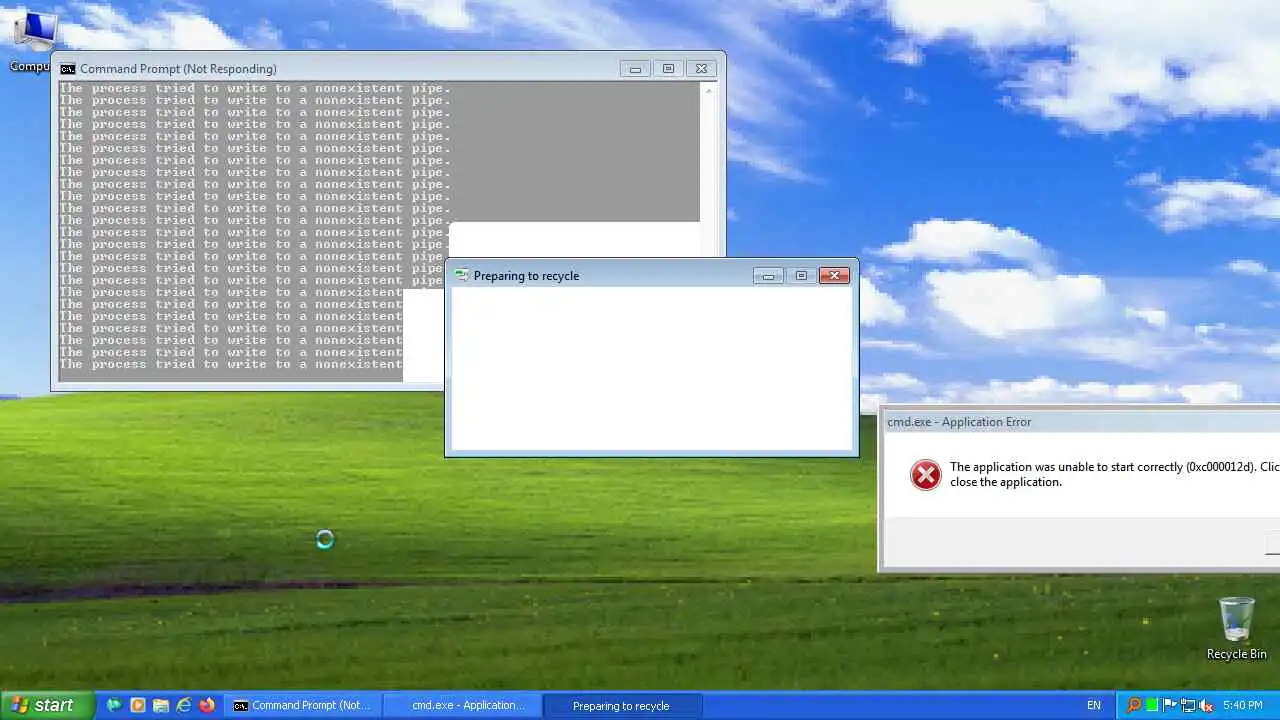Click the green square tray icon
Viewport: 1280px width, 720px height.
(x=1152, y=705)
